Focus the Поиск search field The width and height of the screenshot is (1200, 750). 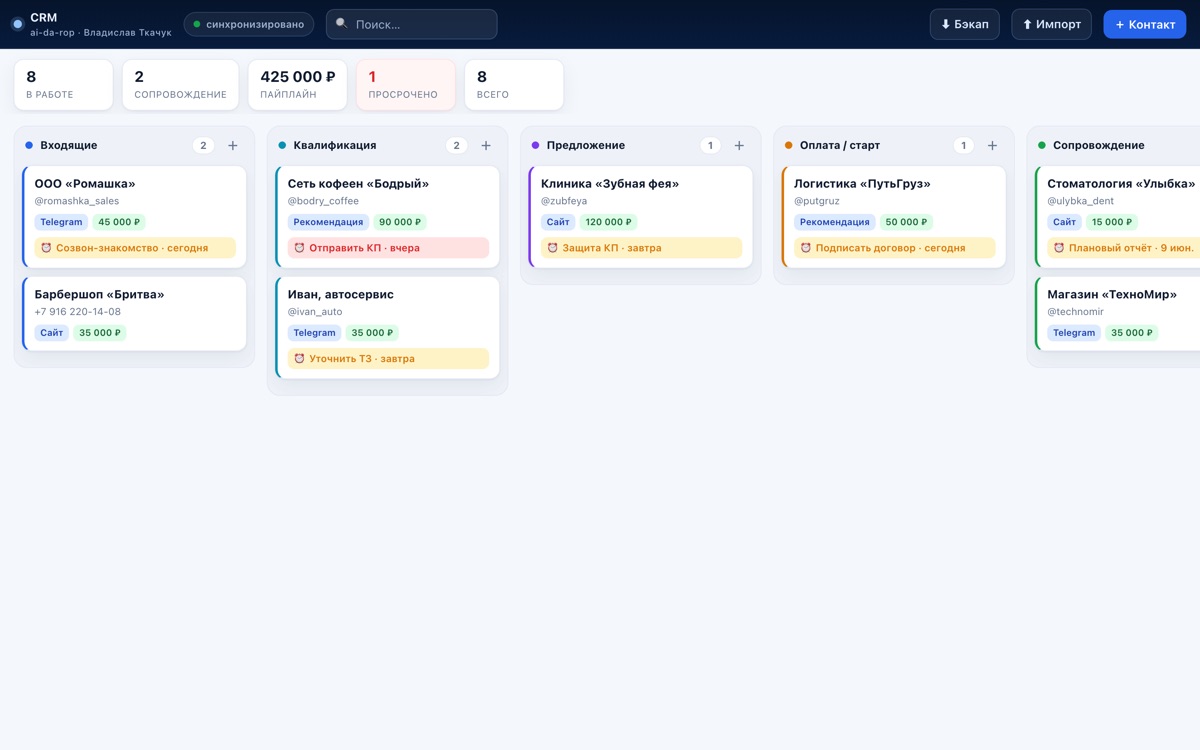tap(411, 24)
